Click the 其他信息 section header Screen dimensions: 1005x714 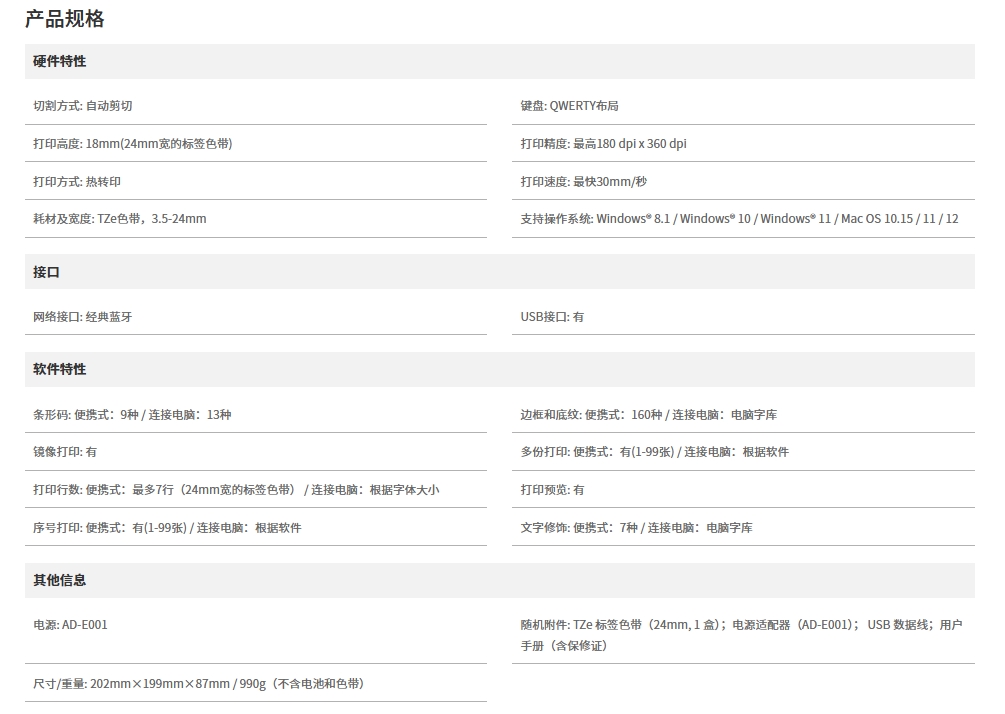pyautogui.click(x=60, y=580)
